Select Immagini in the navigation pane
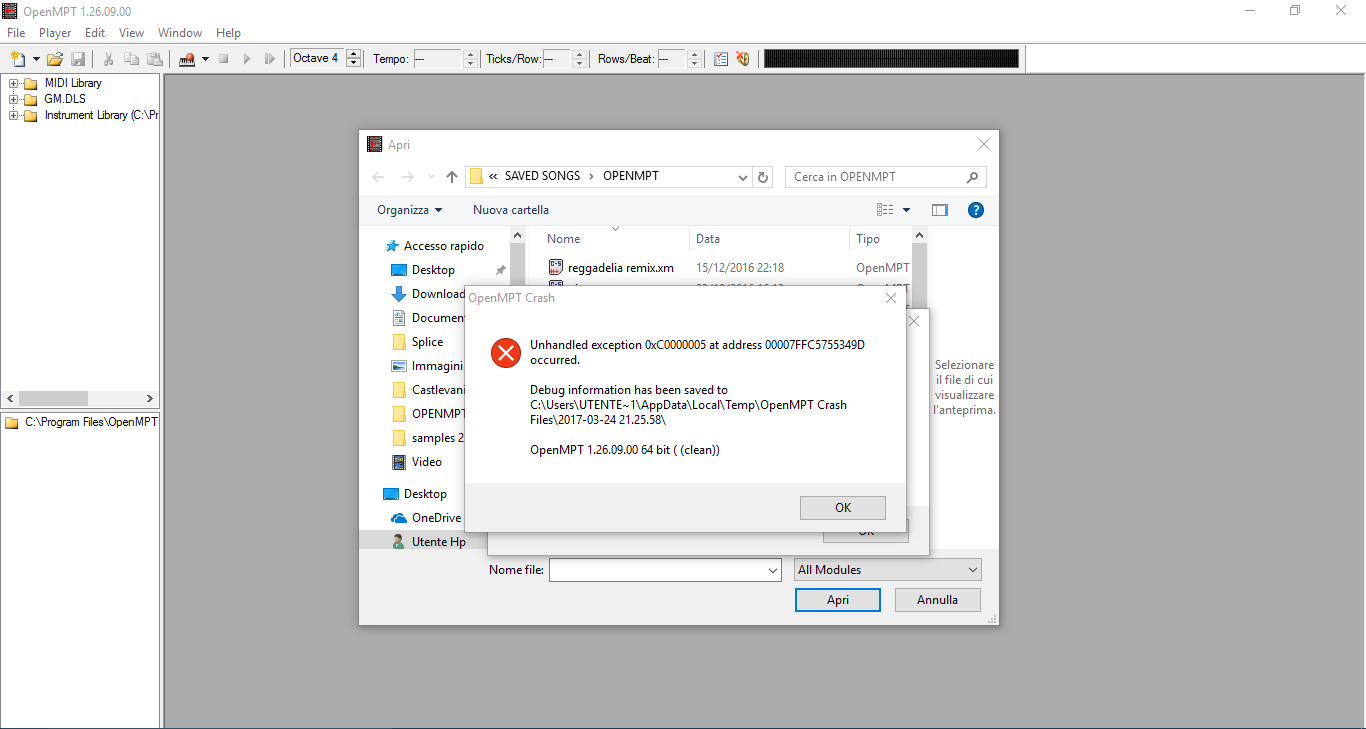Screen dimensions: 1366x729 pyautogui.click(x=427, y=366)
